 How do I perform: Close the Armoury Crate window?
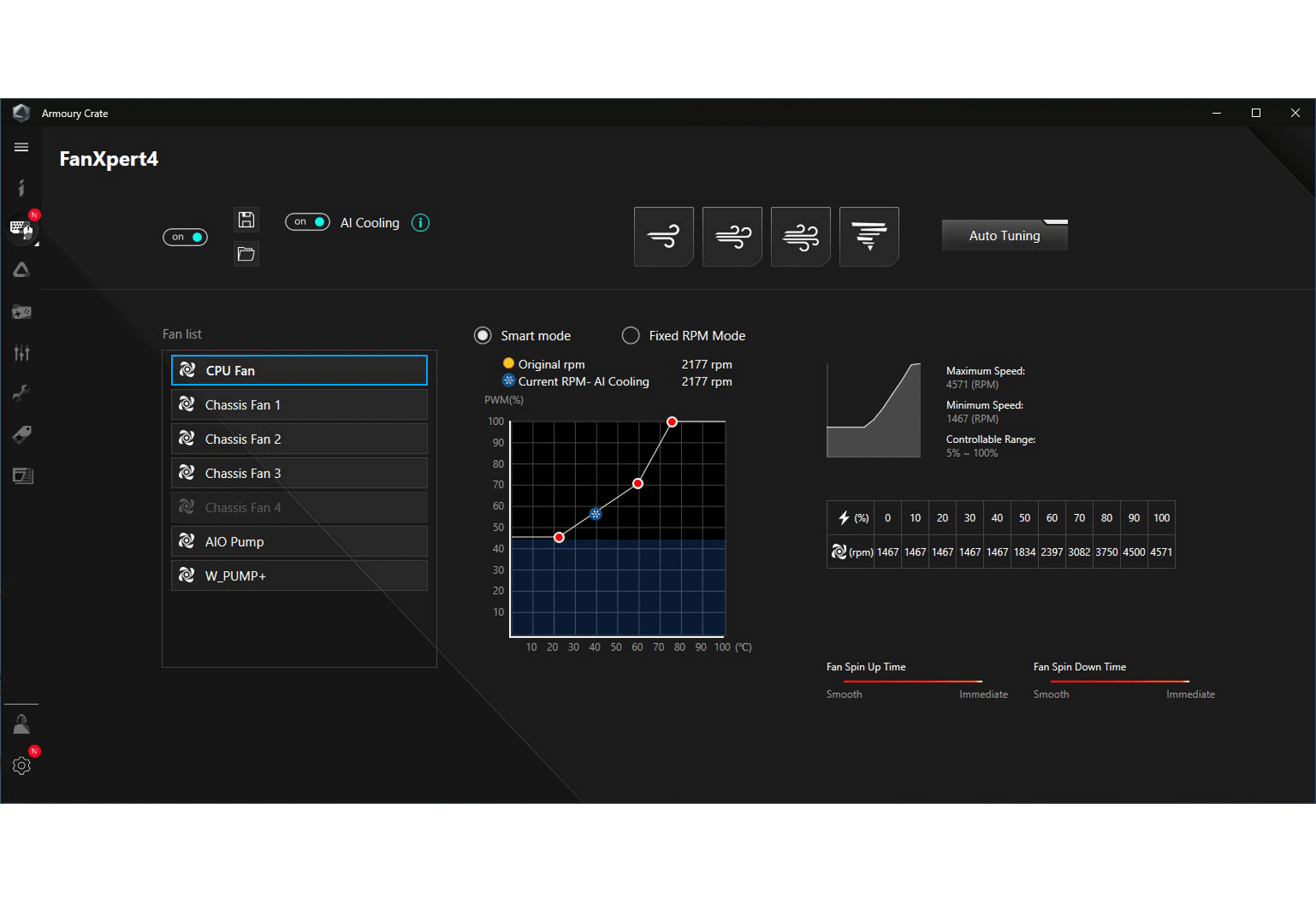pos(1295,113)
